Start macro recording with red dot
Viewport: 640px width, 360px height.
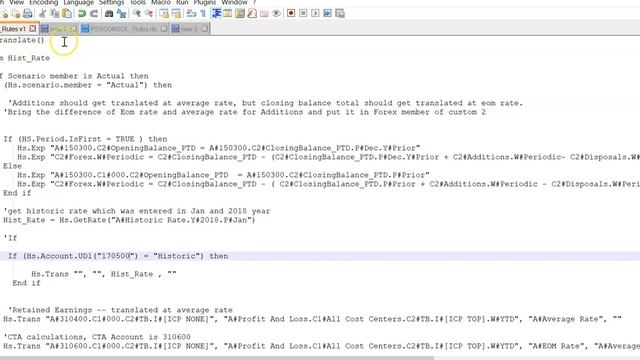point(291,13)
